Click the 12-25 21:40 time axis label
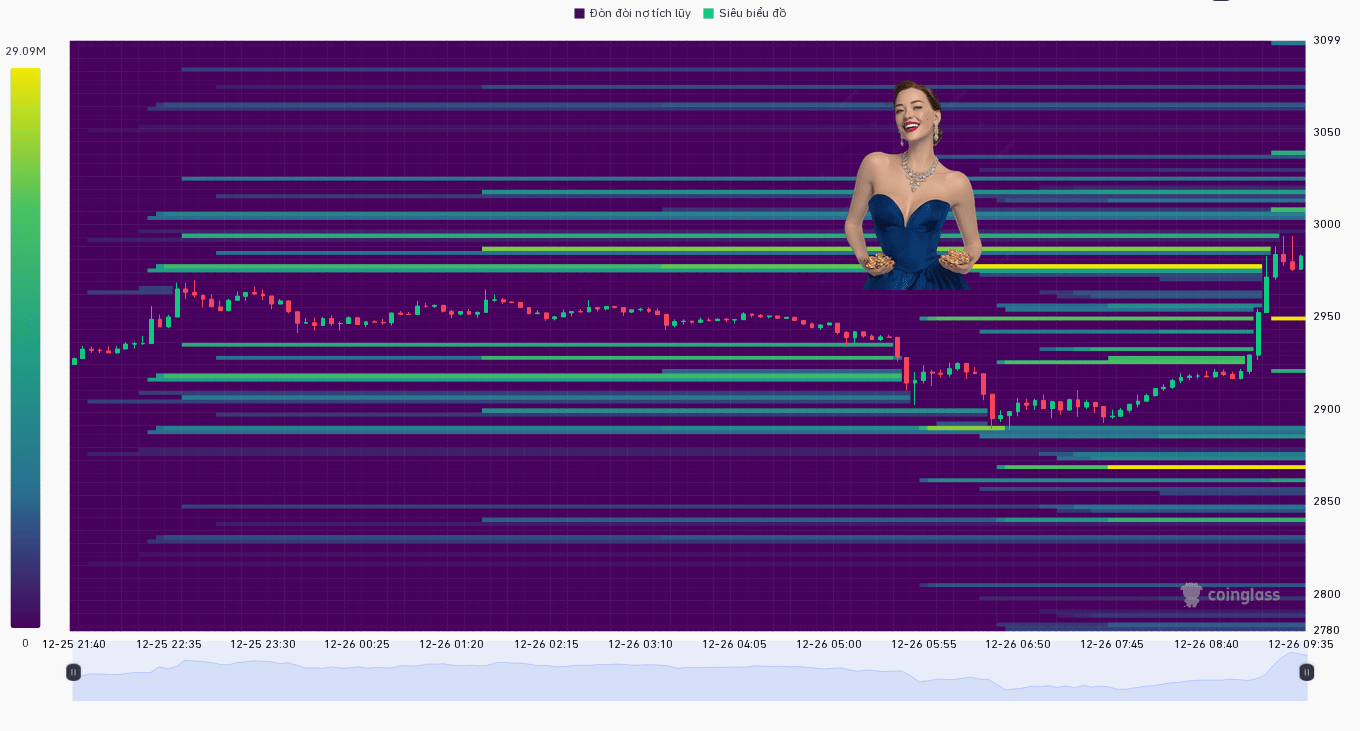The image size is (1360, 731). (74, 644)
